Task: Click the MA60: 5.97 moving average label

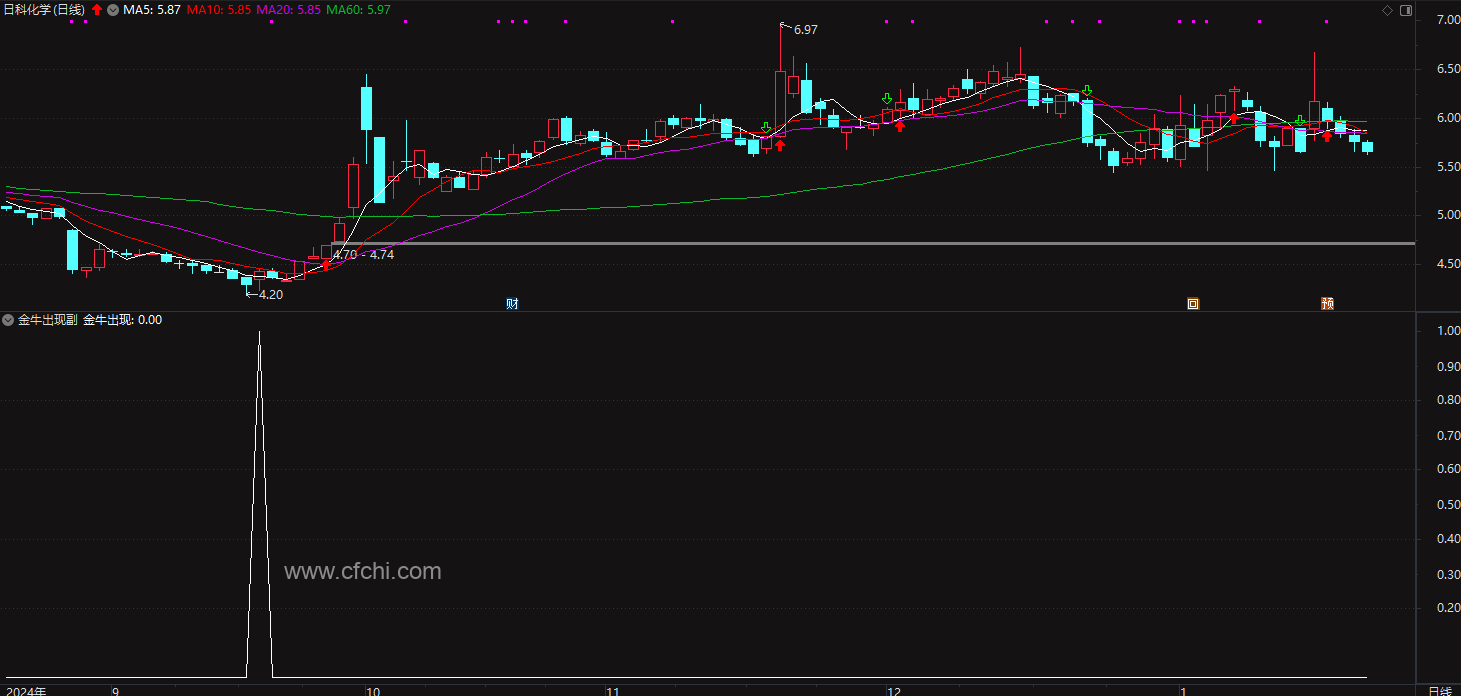Action: (x=358, y=10)
